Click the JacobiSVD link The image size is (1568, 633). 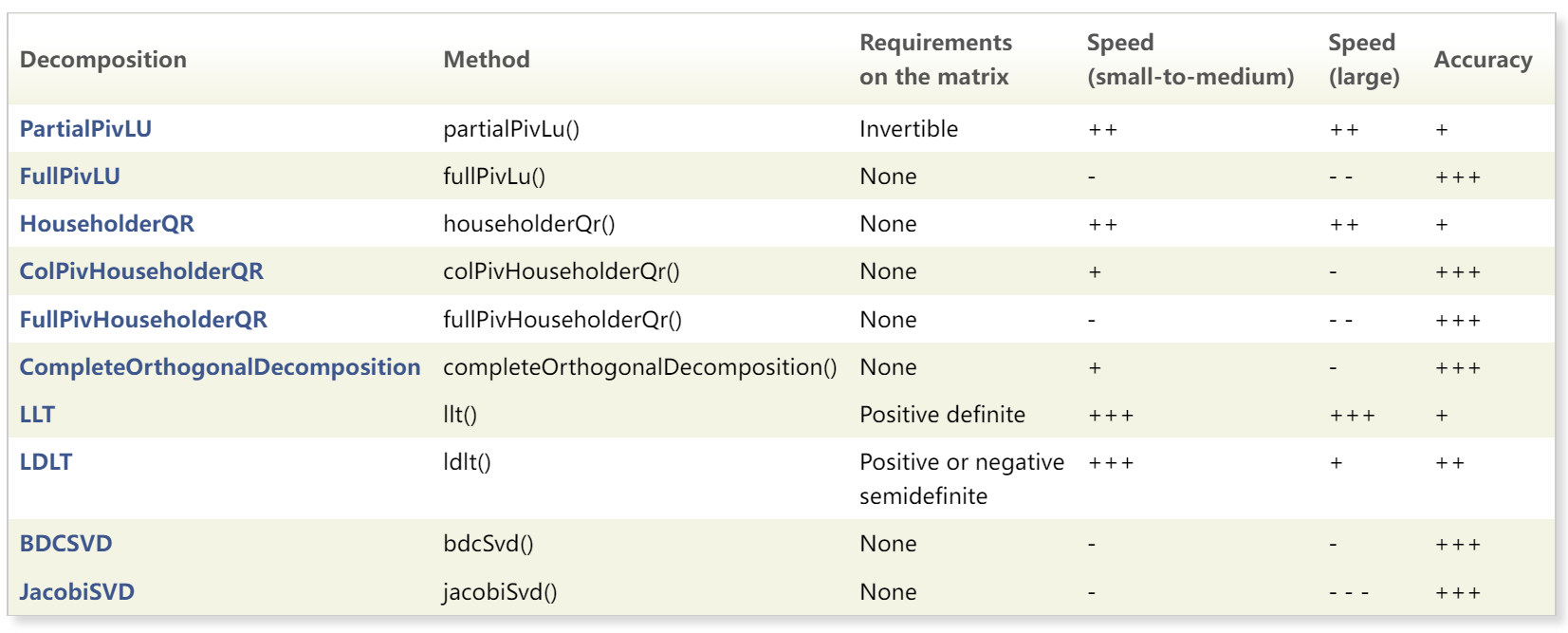[77, 592]
